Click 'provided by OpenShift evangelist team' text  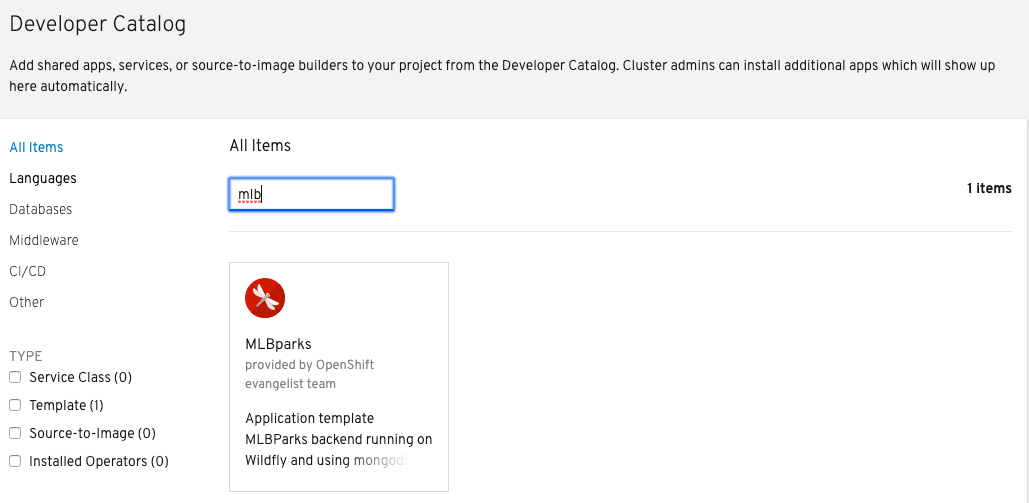(x=310, y=374)
